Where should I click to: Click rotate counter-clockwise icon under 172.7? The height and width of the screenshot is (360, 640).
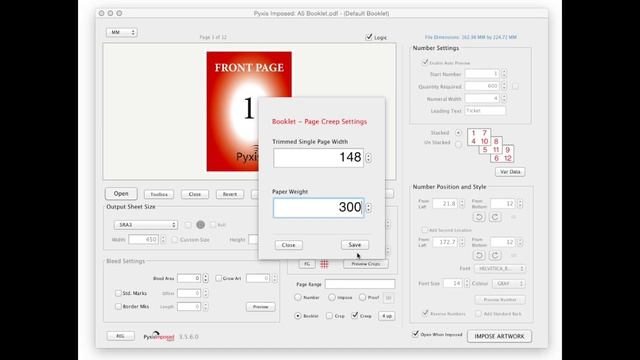coord(479,256)
